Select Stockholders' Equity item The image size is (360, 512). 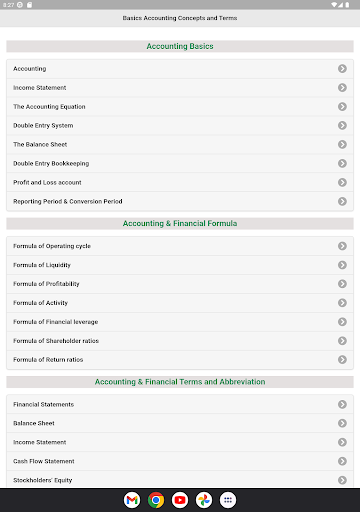point(180,480)
